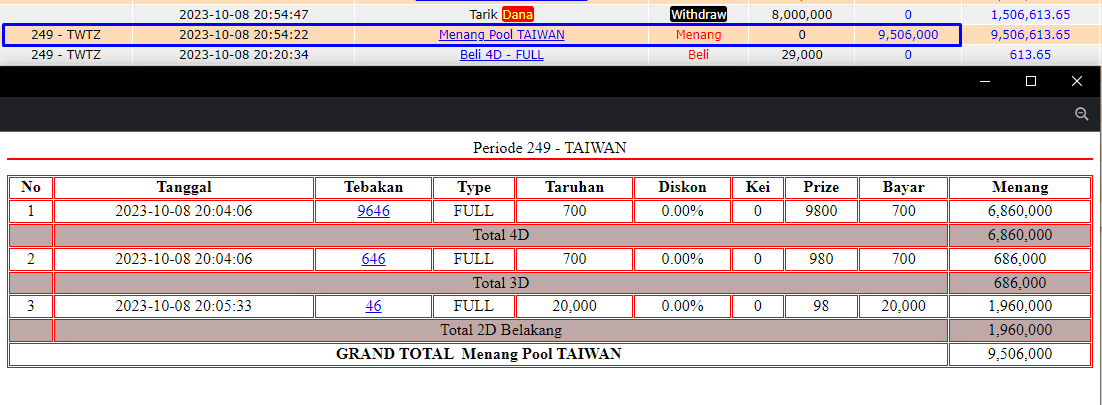
Task: Open the Menang Pool TAIWAN link
Action: tap(501, 34)
